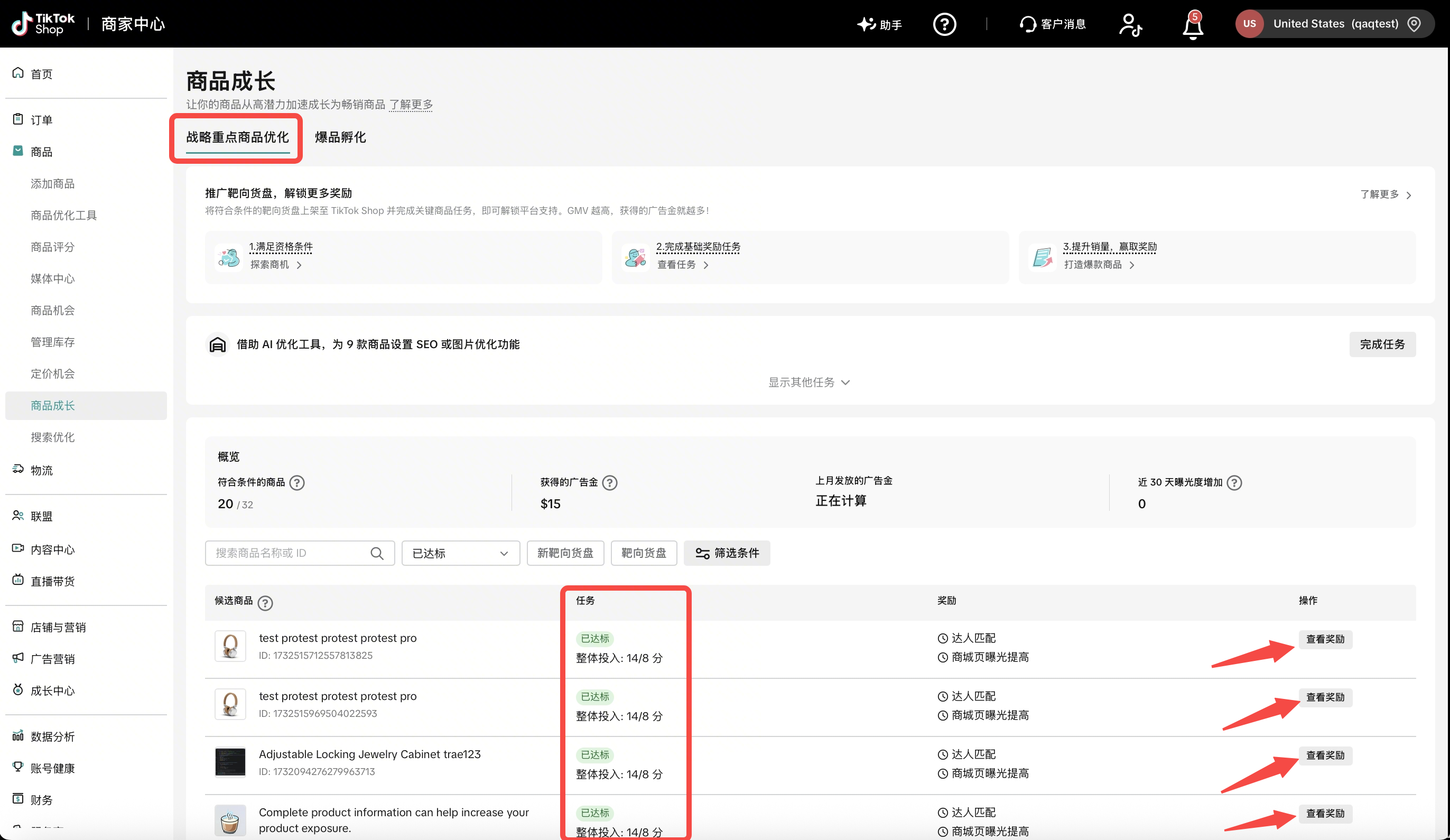
Task: Open 探索商机 under step 1
Action: (x=276, y=264)
